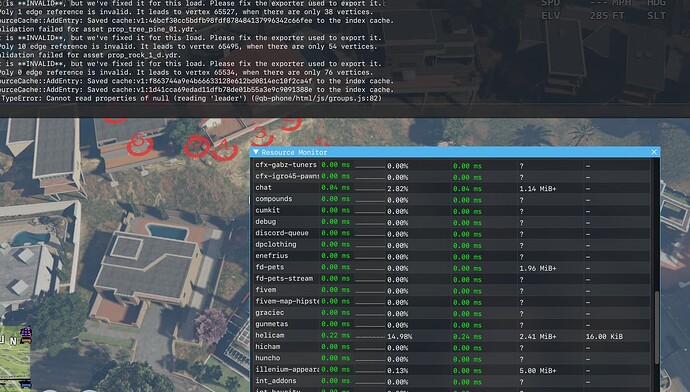Screen dimensions: 690x392
Task: Click the helicam 14.98% usage value
Action: coord(399,337)
